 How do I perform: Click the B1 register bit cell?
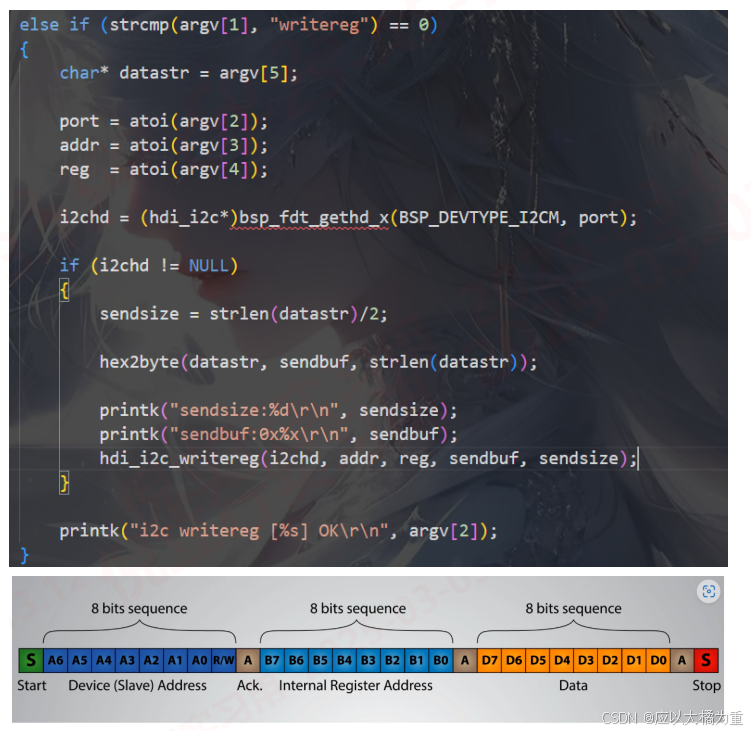point(416,660)
